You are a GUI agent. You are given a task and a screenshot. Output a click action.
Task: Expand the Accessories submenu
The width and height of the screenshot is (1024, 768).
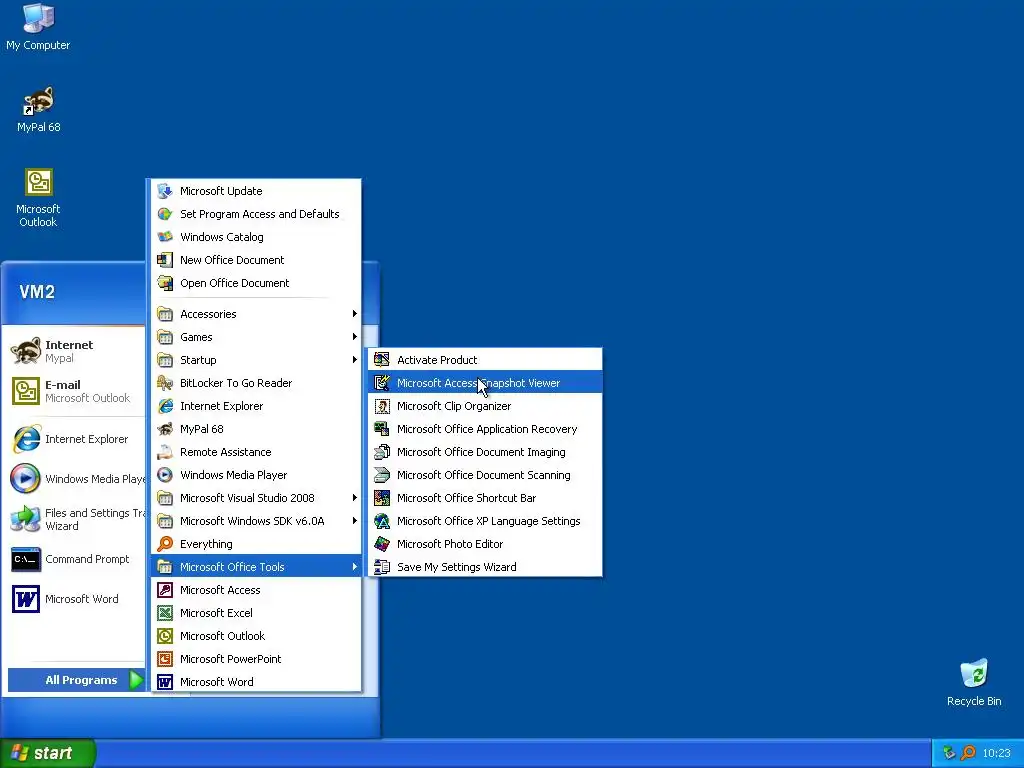tap(256, 314)
